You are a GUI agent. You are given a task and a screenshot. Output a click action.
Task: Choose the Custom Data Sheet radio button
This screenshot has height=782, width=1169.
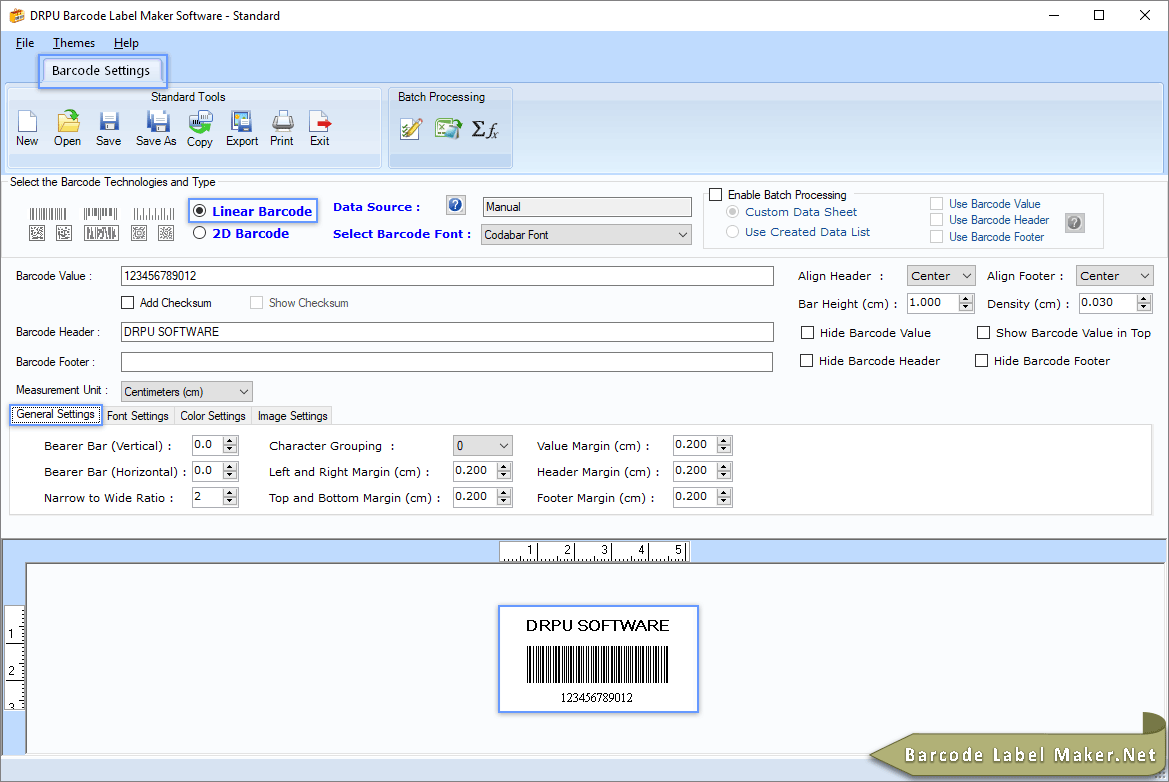pyautogui.click(x=733, y=212)
